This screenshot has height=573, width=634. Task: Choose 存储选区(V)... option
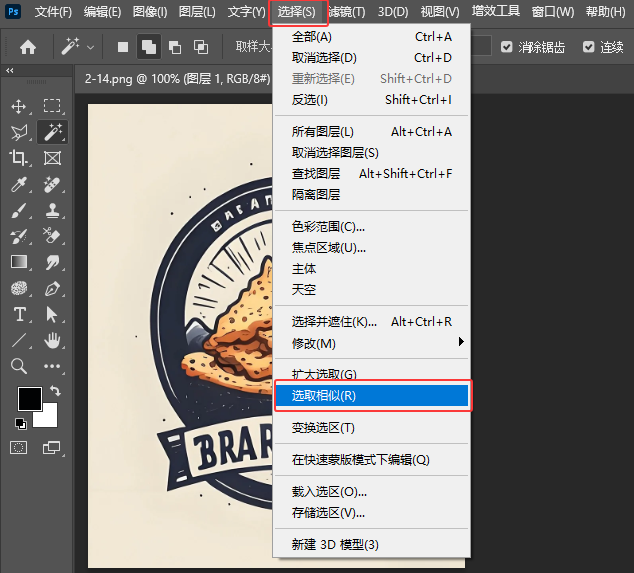[371, 513]
